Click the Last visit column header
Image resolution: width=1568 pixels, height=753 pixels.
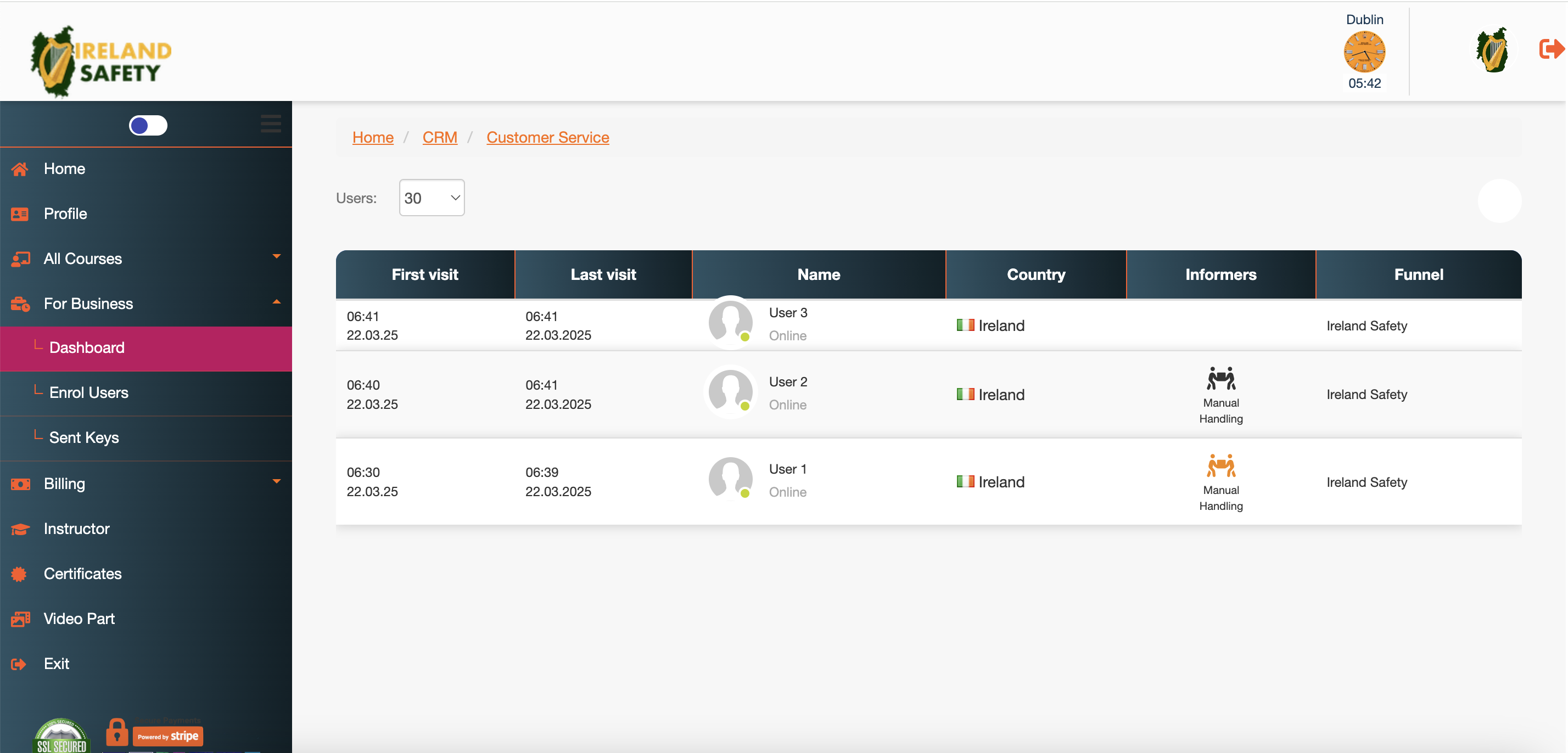click(603, 274)
